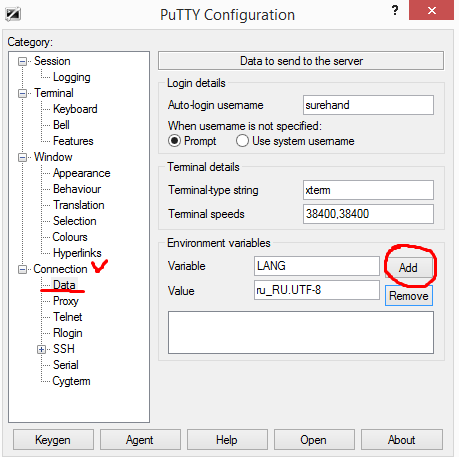Image resolution: width=459 pixels, height=457 pixels.
Task: Click the Help button
Action: pyautogui.click(x=227, y=440)
